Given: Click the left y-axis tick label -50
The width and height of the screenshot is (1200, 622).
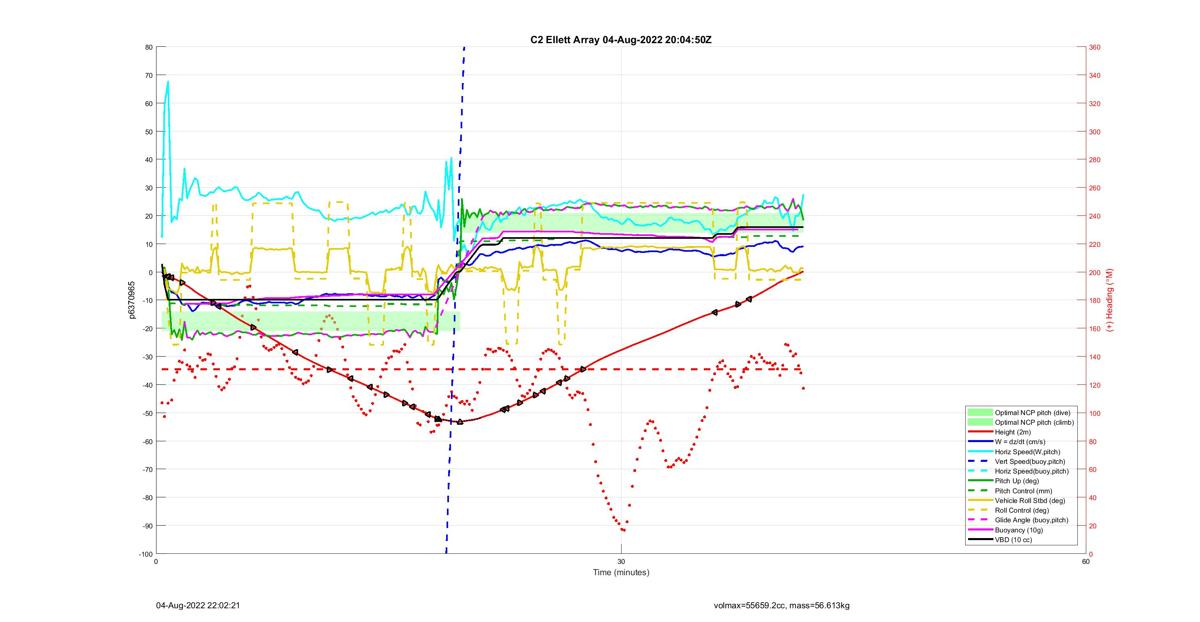Looking at the screenshot, I should pos(146,413).
